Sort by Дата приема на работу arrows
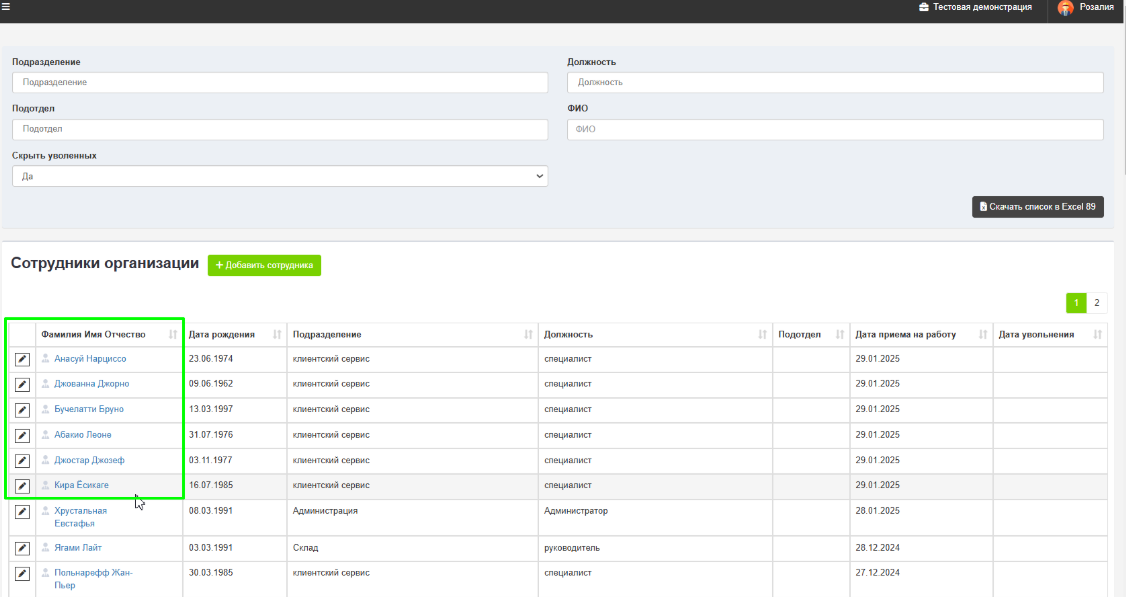The image size is (1126, 597). (983, 335)
